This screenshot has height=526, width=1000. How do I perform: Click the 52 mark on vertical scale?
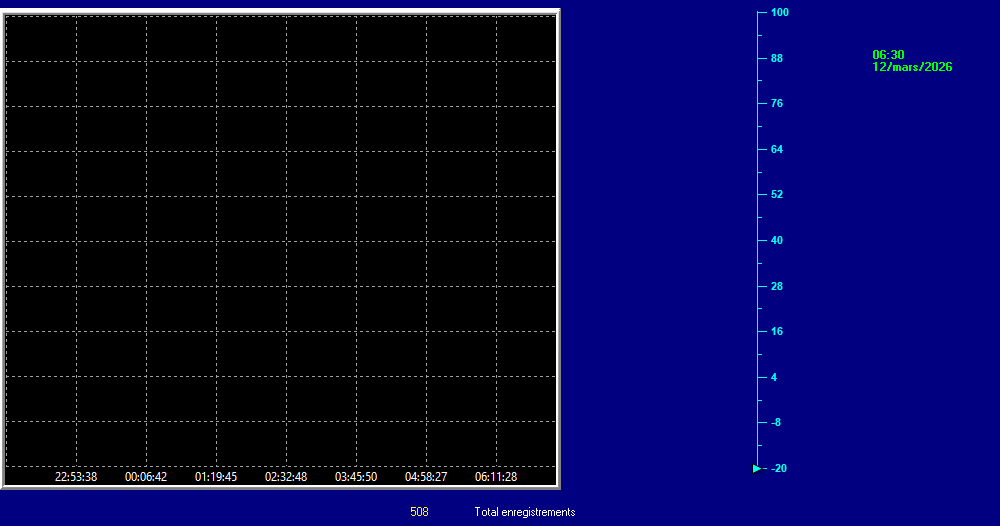776,195
